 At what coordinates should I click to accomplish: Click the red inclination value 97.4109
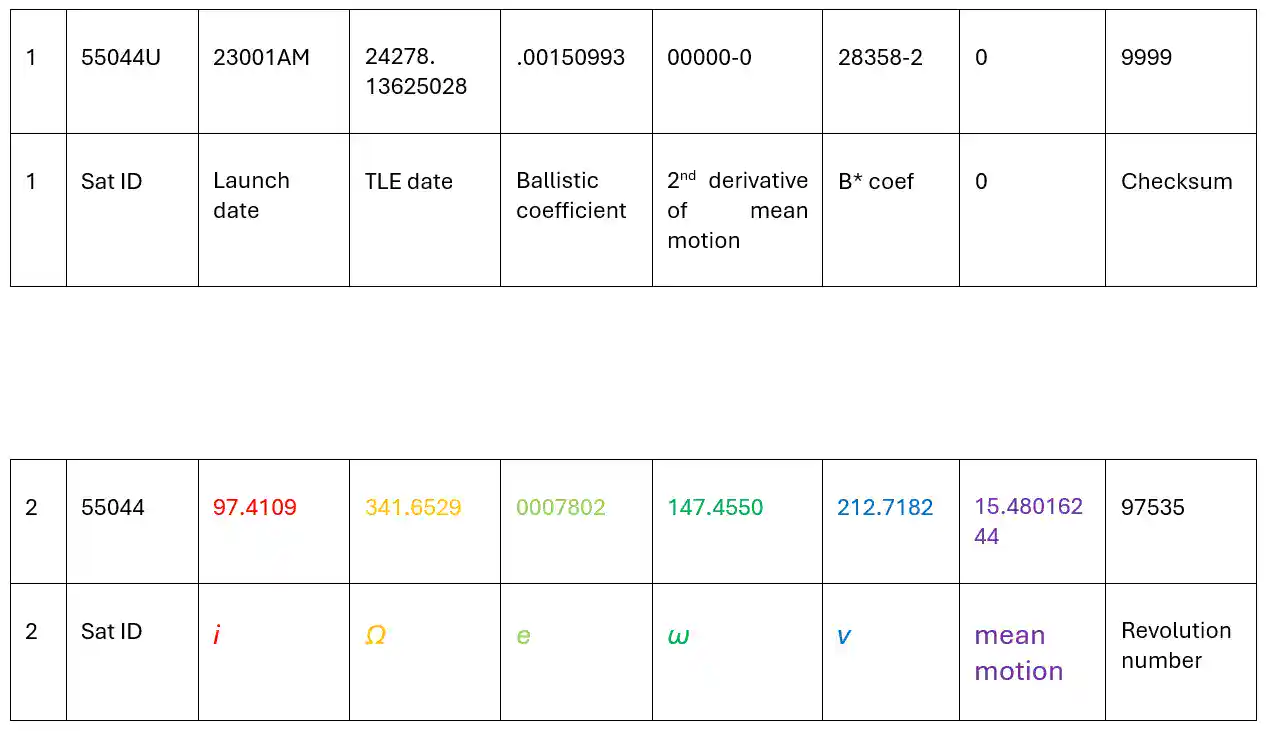pos(255,508)
